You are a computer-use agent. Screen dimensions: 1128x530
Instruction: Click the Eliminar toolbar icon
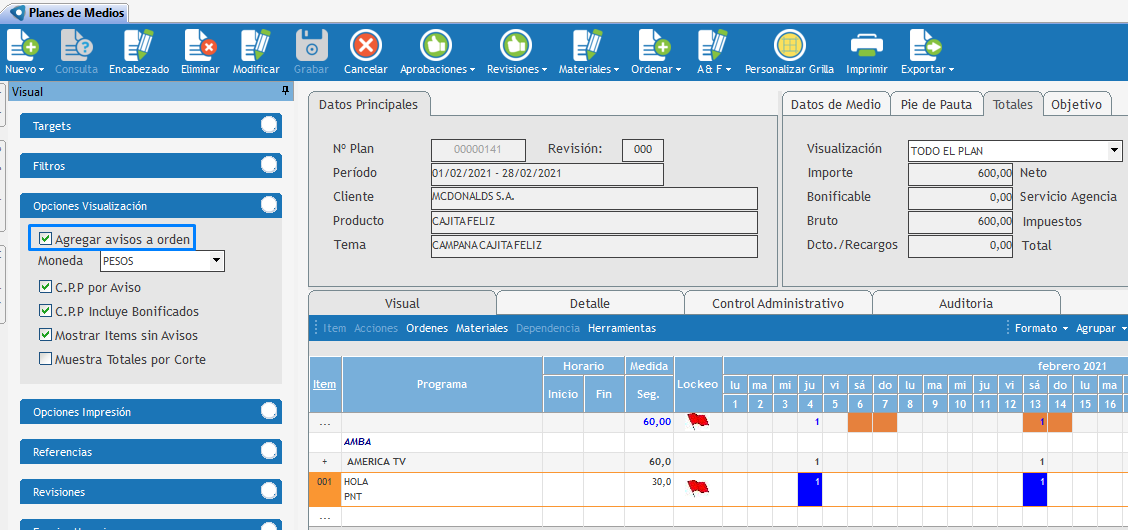click(x=200, y=46)
